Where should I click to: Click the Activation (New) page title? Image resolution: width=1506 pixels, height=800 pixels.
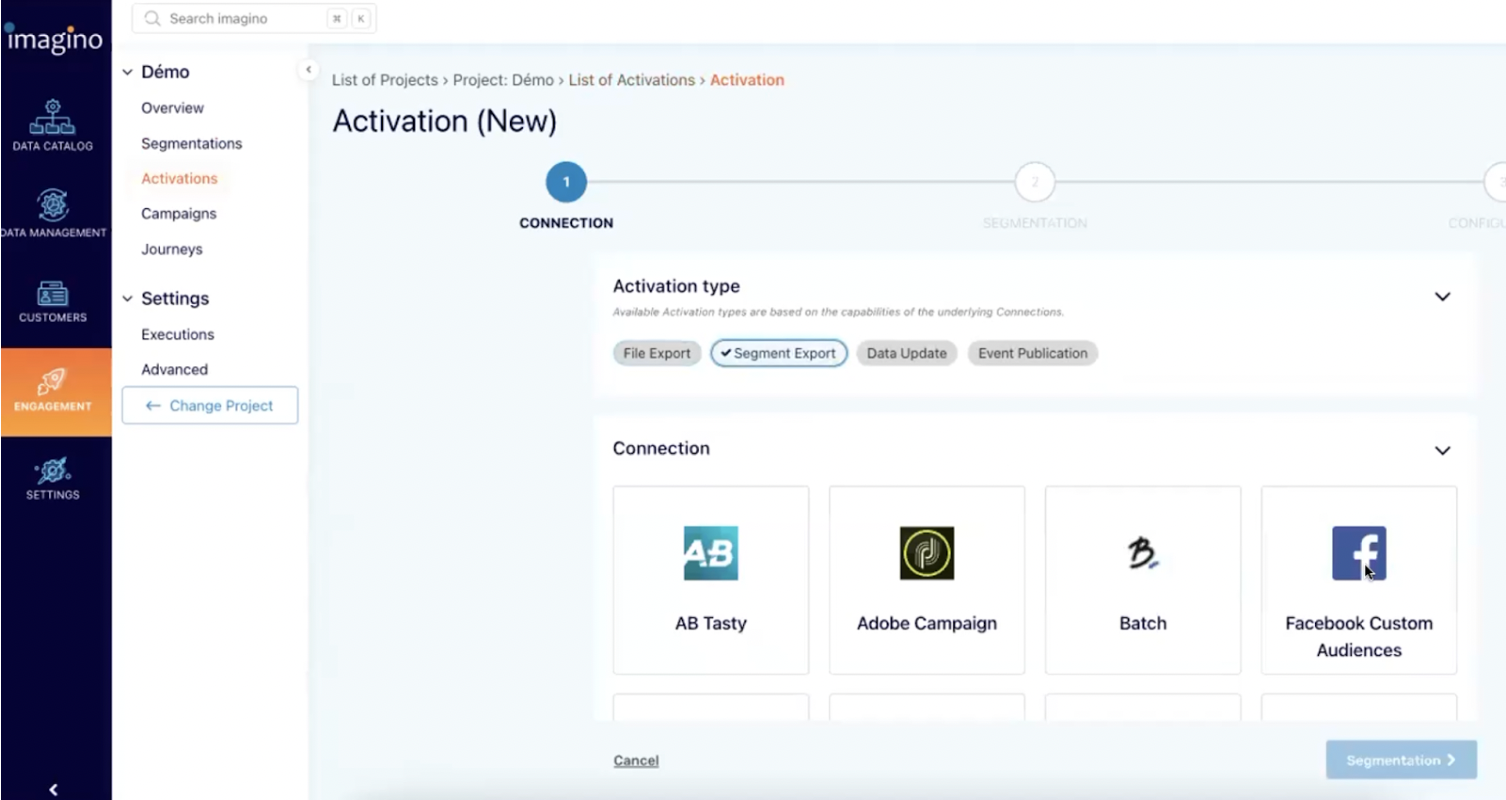444,121
